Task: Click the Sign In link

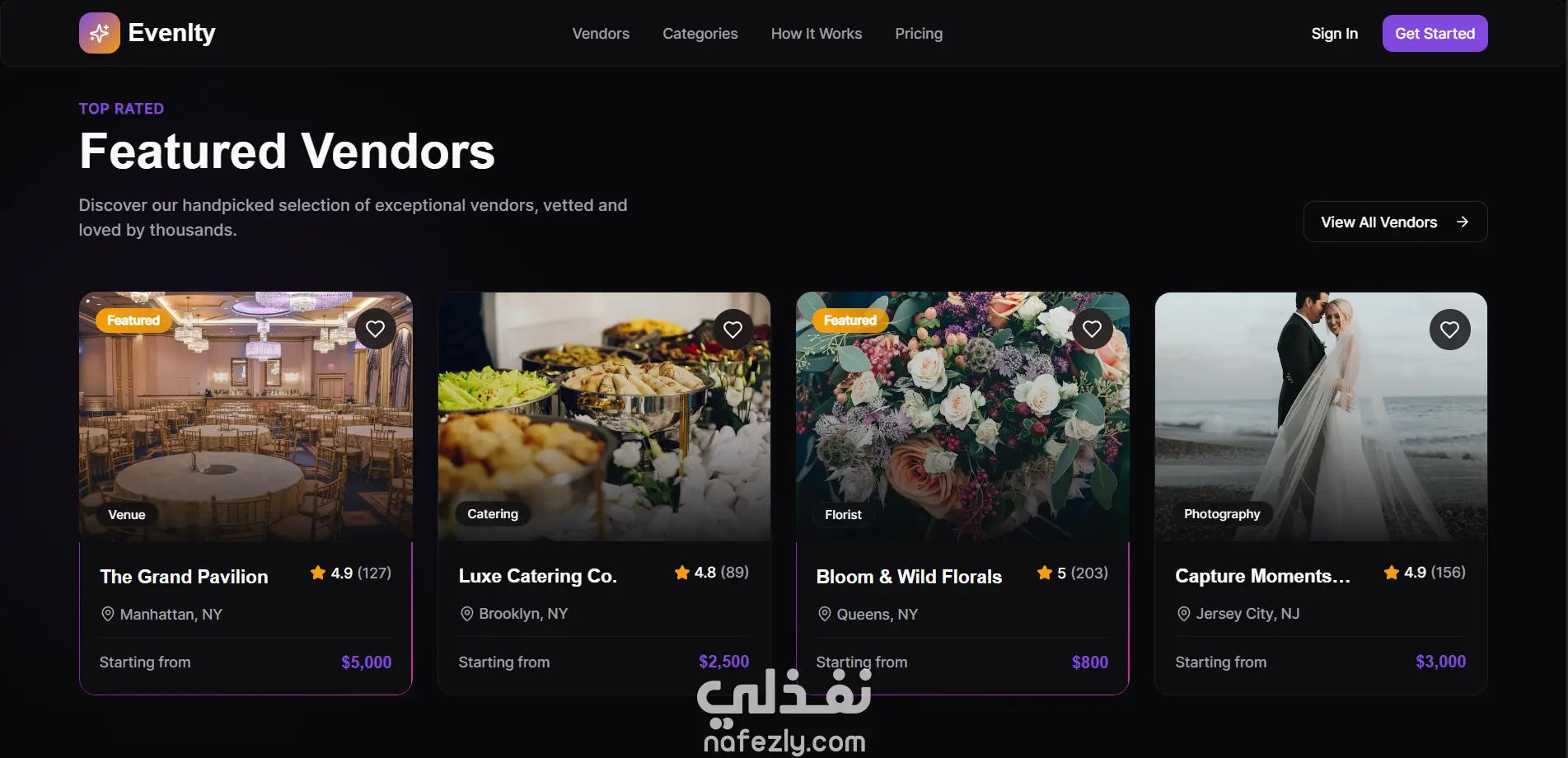Action: [x=1335, y=34]
